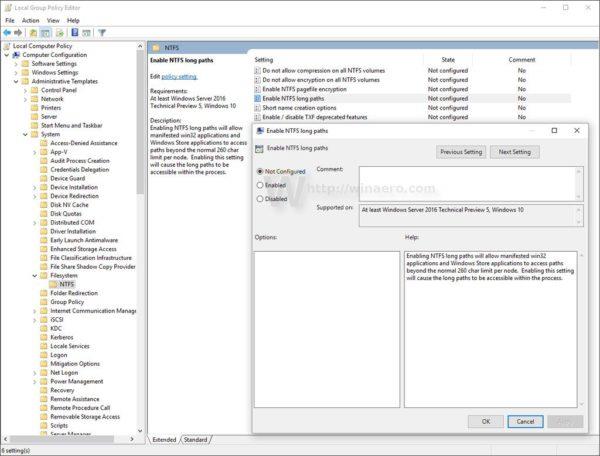Click the Computer Configuration node icon
The height and width of the screenshot is (456, 600).
(x=16, y=55)
